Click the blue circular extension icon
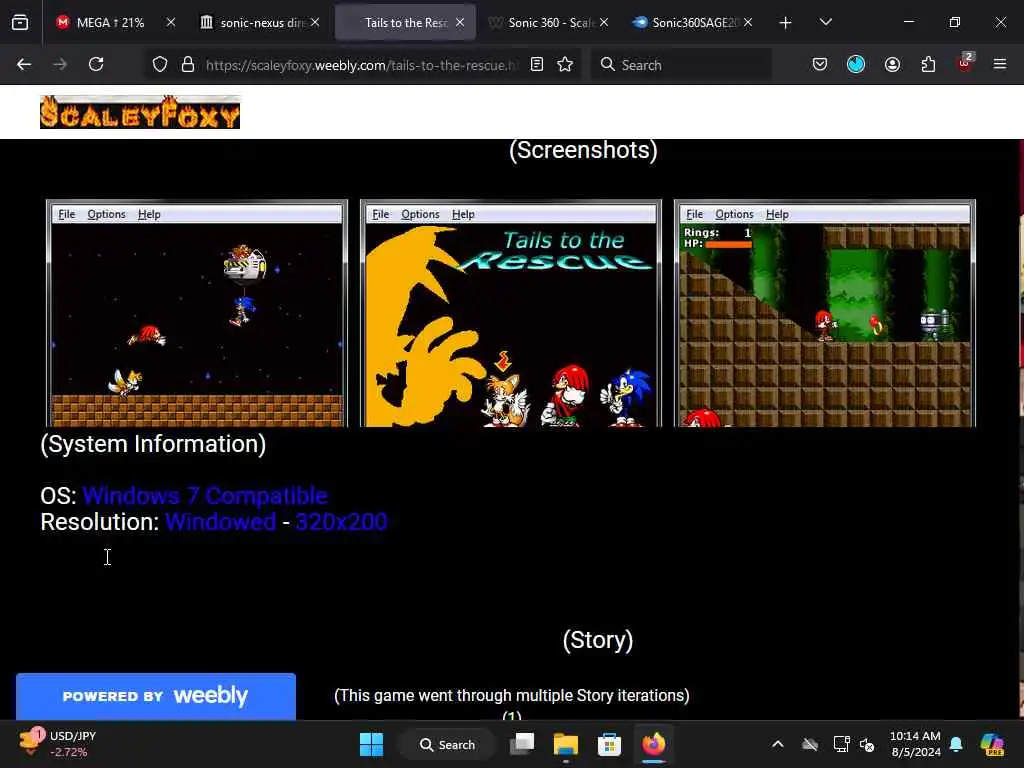 856,65
